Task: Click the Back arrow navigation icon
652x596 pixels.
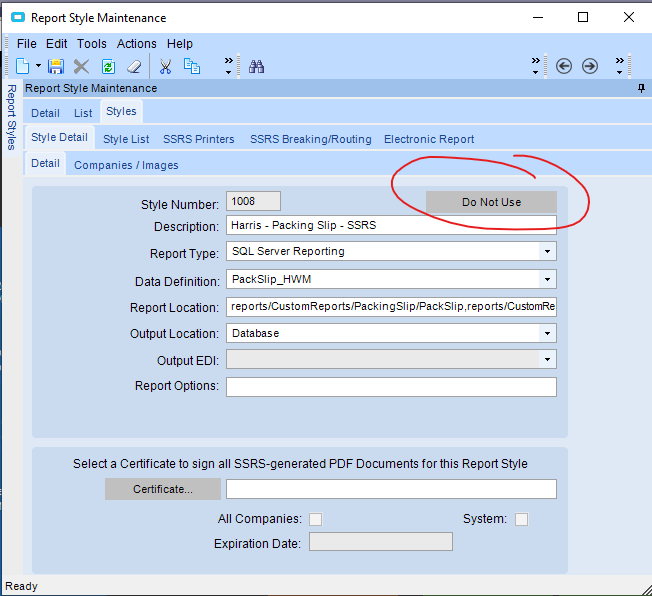Action: click(564, 66)
